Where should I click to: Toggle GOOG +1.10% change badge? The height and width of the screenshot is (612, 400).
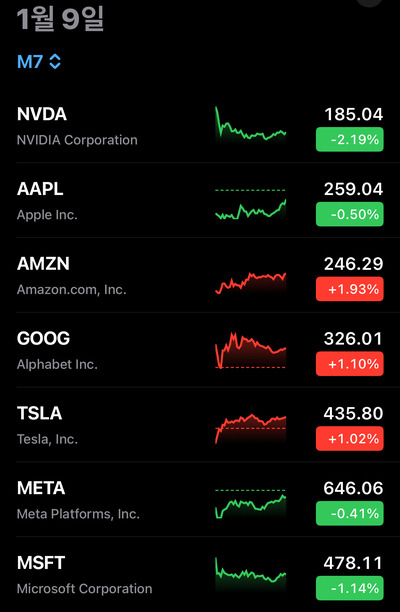[x=350, y=364]
